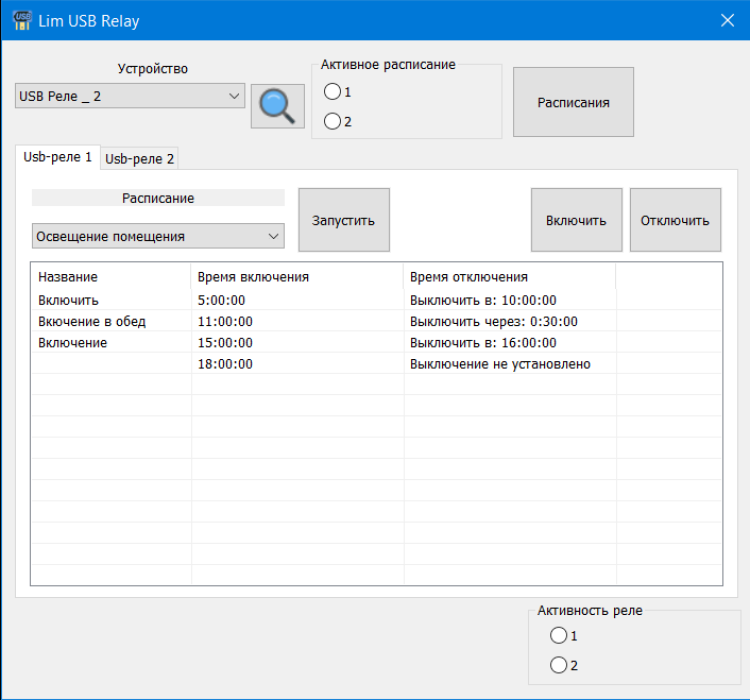Close the Lim USB Relay window

(x=727, y=20)
